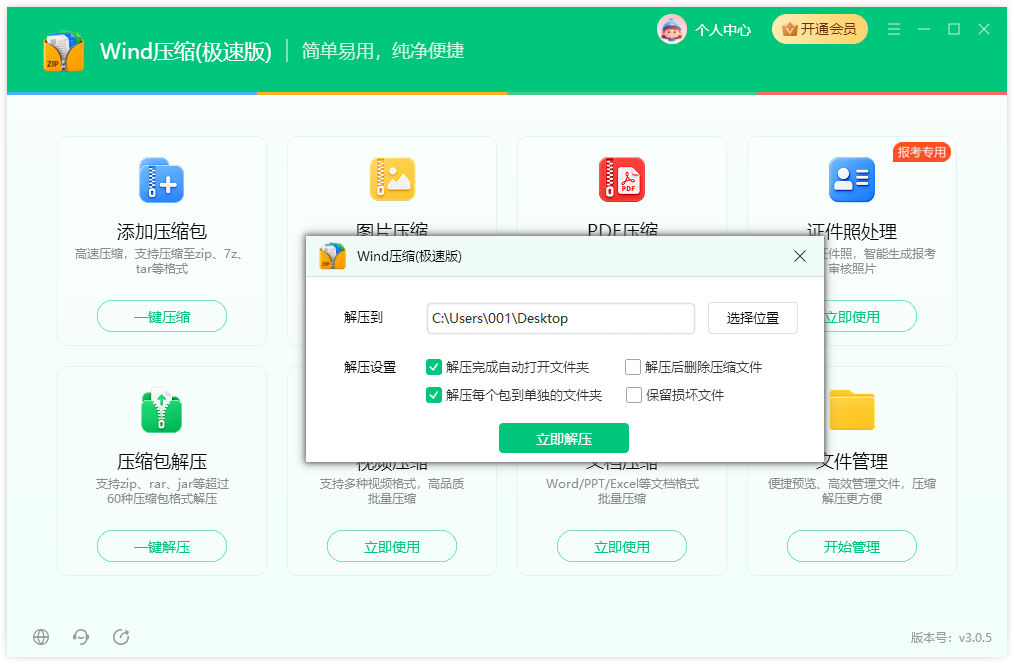The height and width of the screenshot is (664, 1014).
Task: Open the hamburger menu in title bar
Action: 894,29
